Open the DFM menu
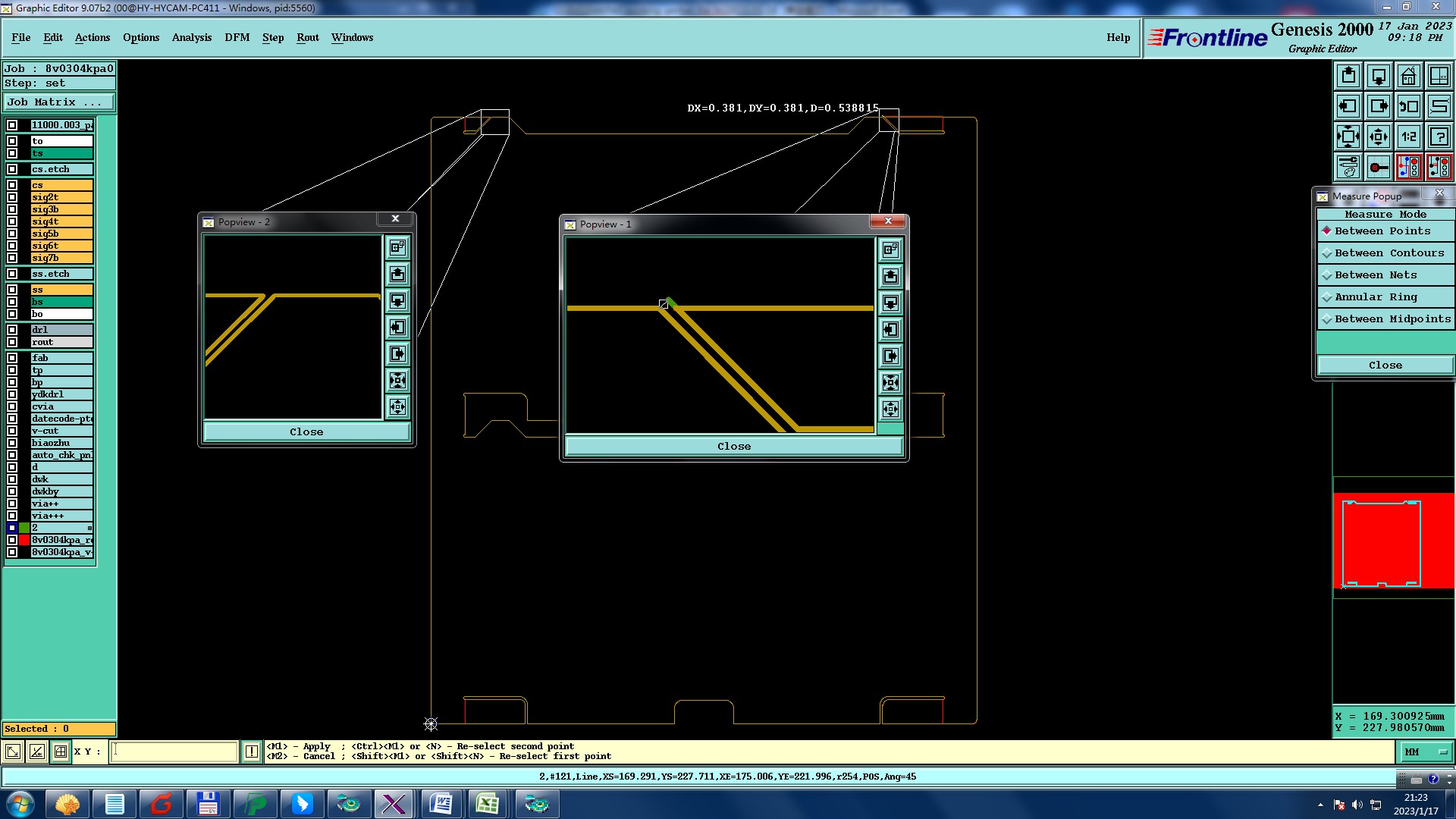This screenshot has height=819, width=1456. tap(237, 37)
